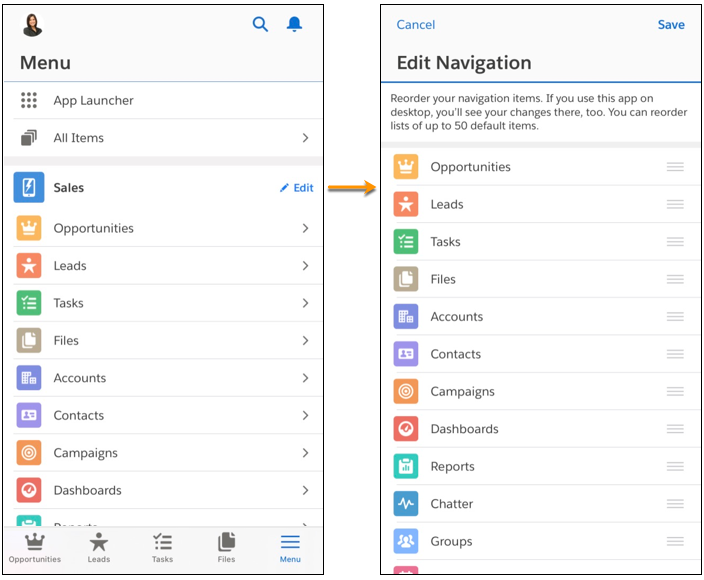Grab the Tasks reorder handle
The height and width of the screenshot is (580, 704).
coord(675,242)
